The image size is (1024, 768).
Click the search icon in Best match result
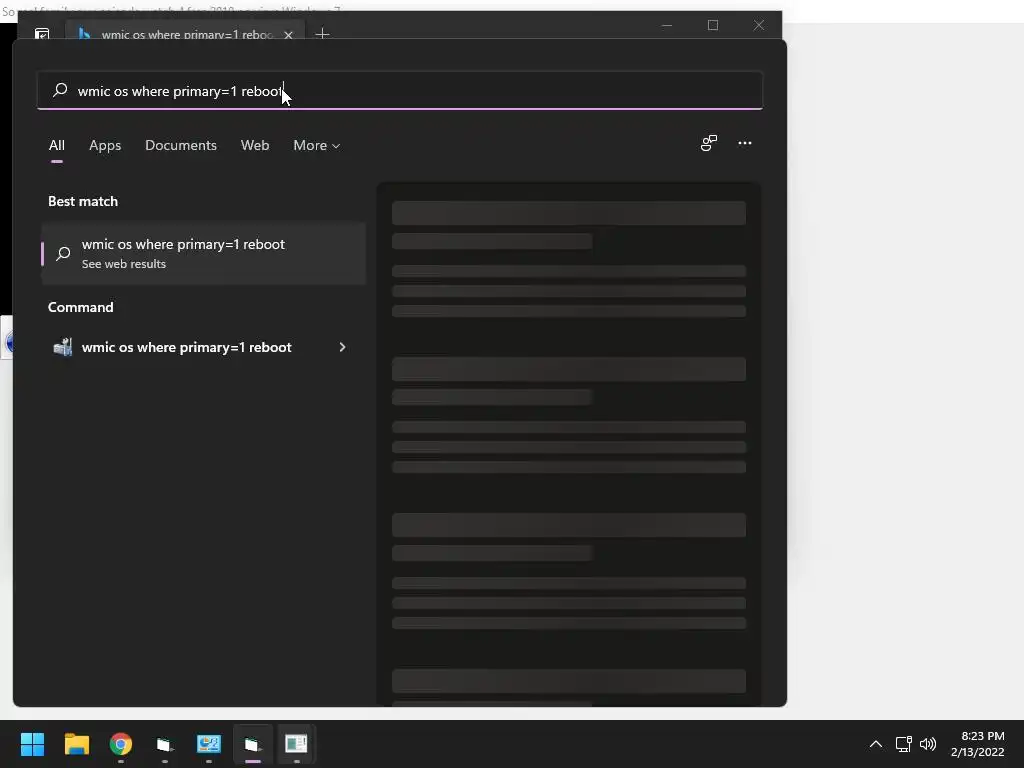[x=63, y=253]
